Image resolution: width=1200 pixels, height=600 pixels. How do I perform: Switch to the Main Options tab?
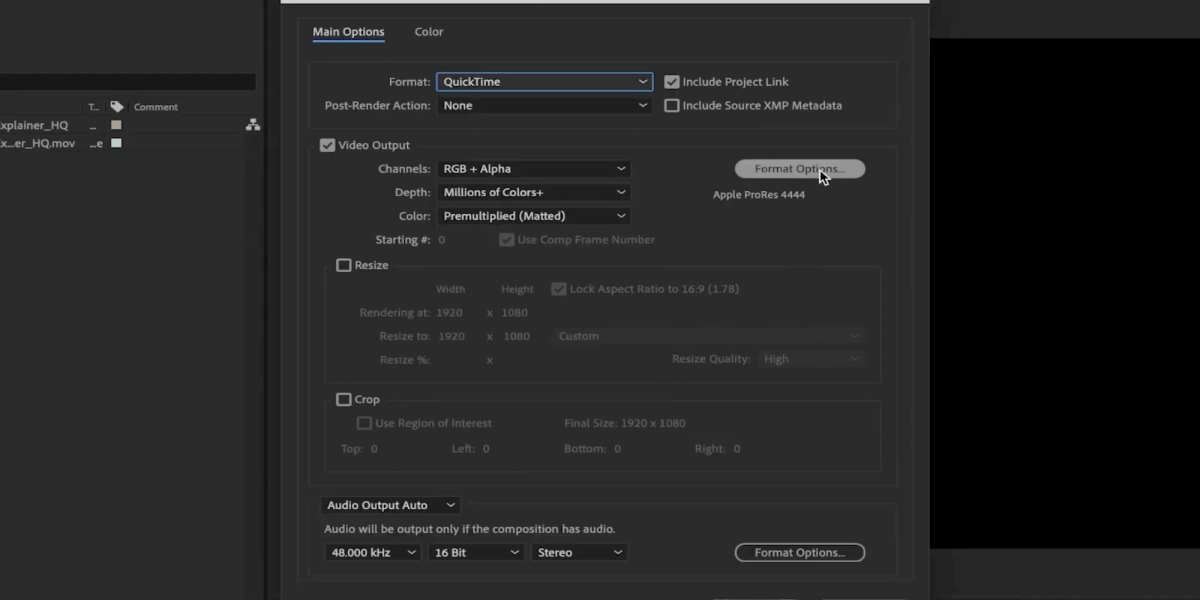348,32
